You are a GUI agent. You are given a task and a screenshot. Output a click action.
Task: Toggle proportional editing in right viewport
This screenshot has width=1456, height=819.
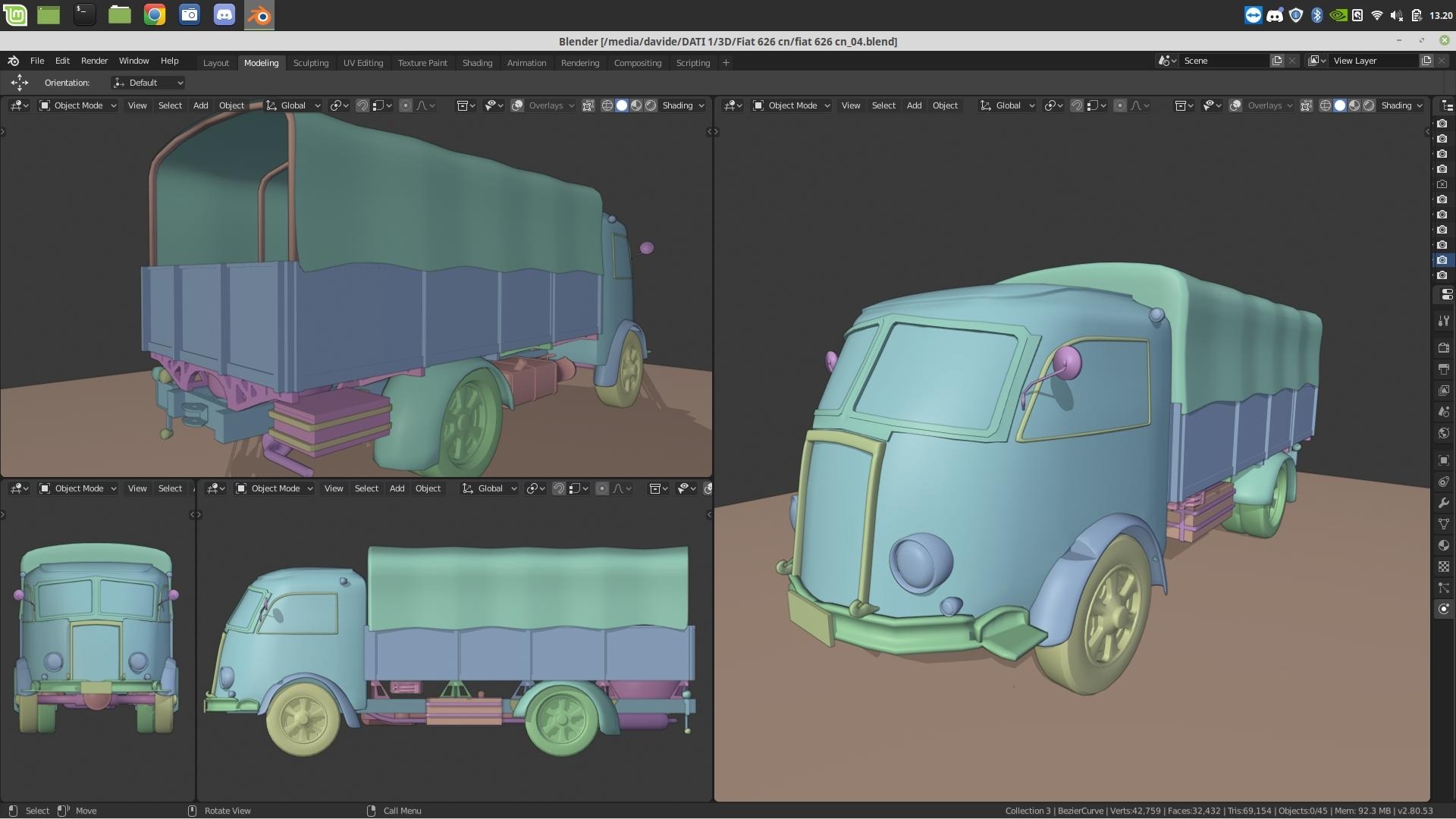click(x=1120, y=105)
